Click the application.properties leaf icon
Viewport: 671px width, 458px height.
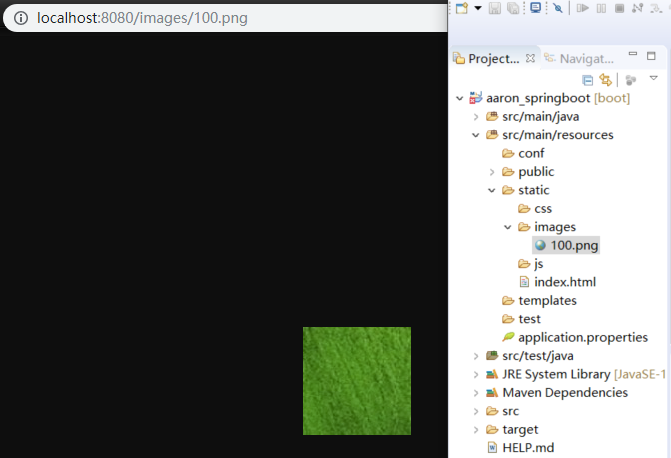508,337
